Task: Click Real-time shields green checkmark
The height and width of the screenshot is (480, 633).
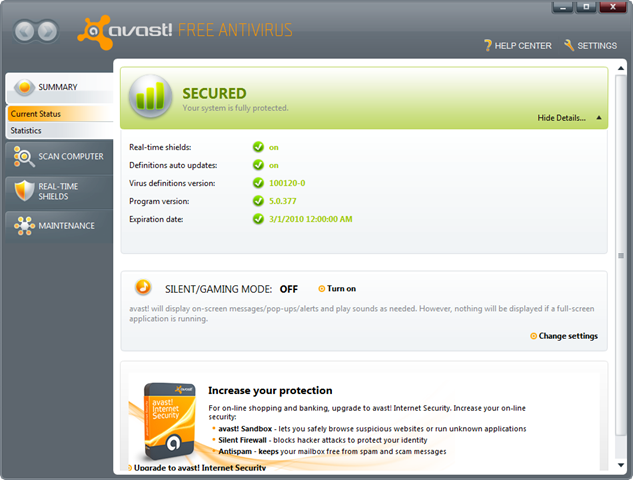Action: (258, 147)
